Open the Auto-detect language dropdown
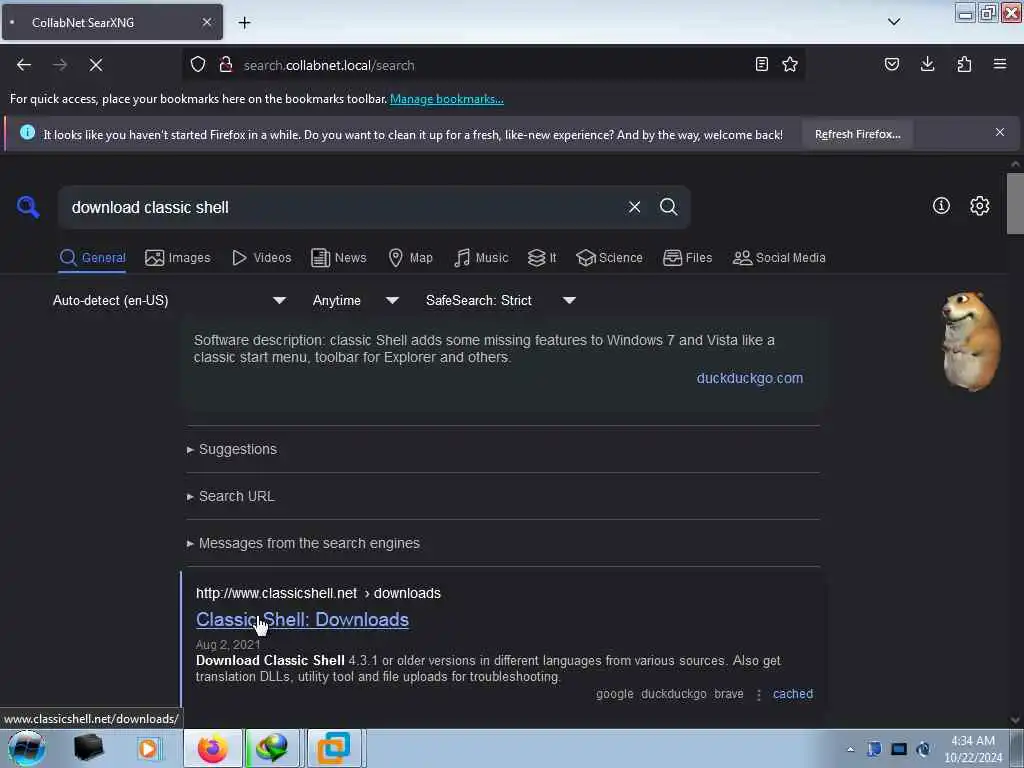Image resolution: width=1024 pixels, height=768 pixels. 169,300
